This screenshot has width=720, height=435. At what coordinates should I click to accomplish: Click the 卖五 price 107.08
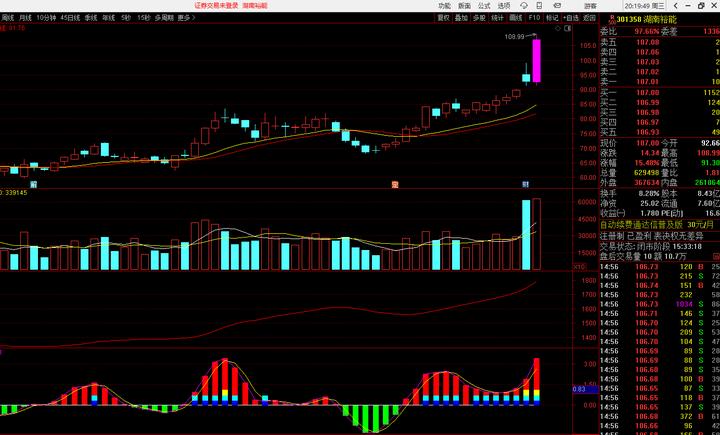coord(647,42)
